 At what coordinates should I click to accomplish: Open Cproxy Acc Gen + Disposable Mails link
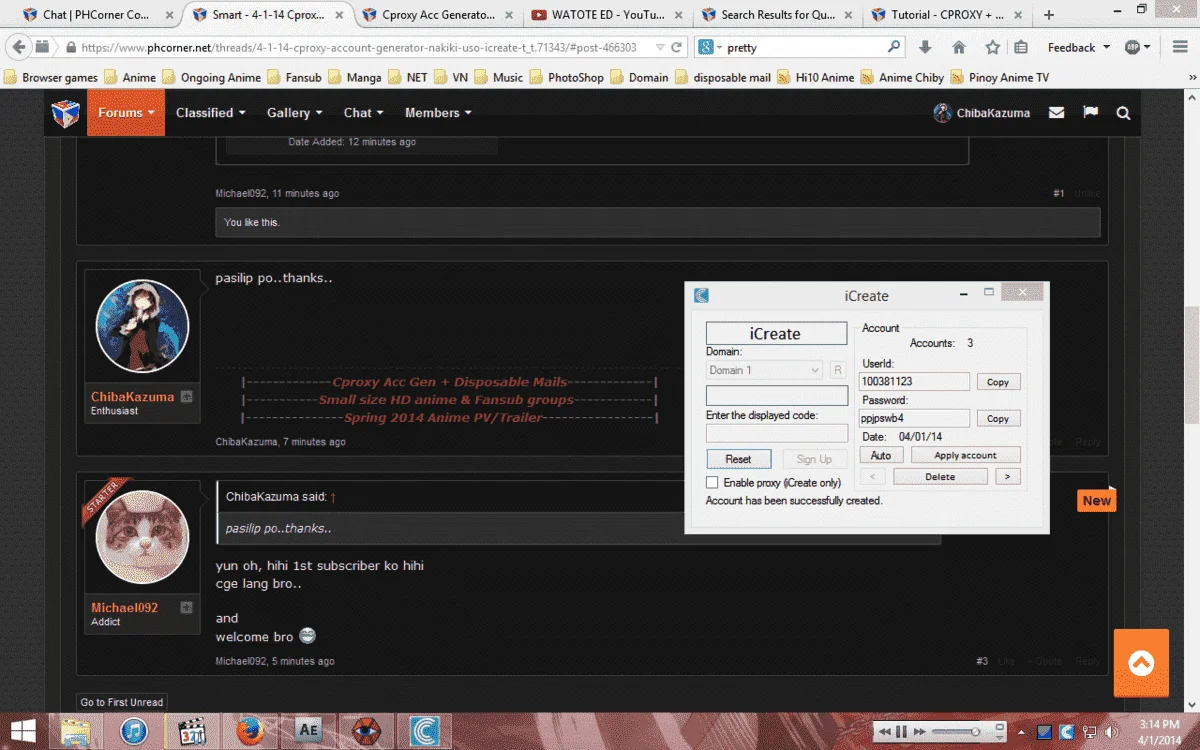(450, 382)
